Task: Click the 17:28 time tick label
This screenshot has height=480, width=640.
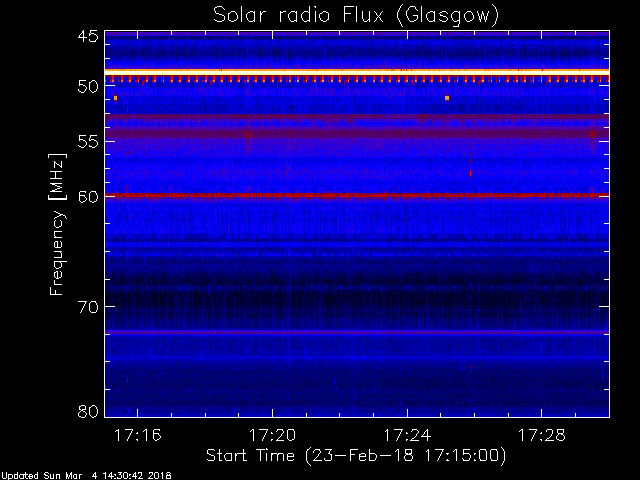Action: click(542, 435)
